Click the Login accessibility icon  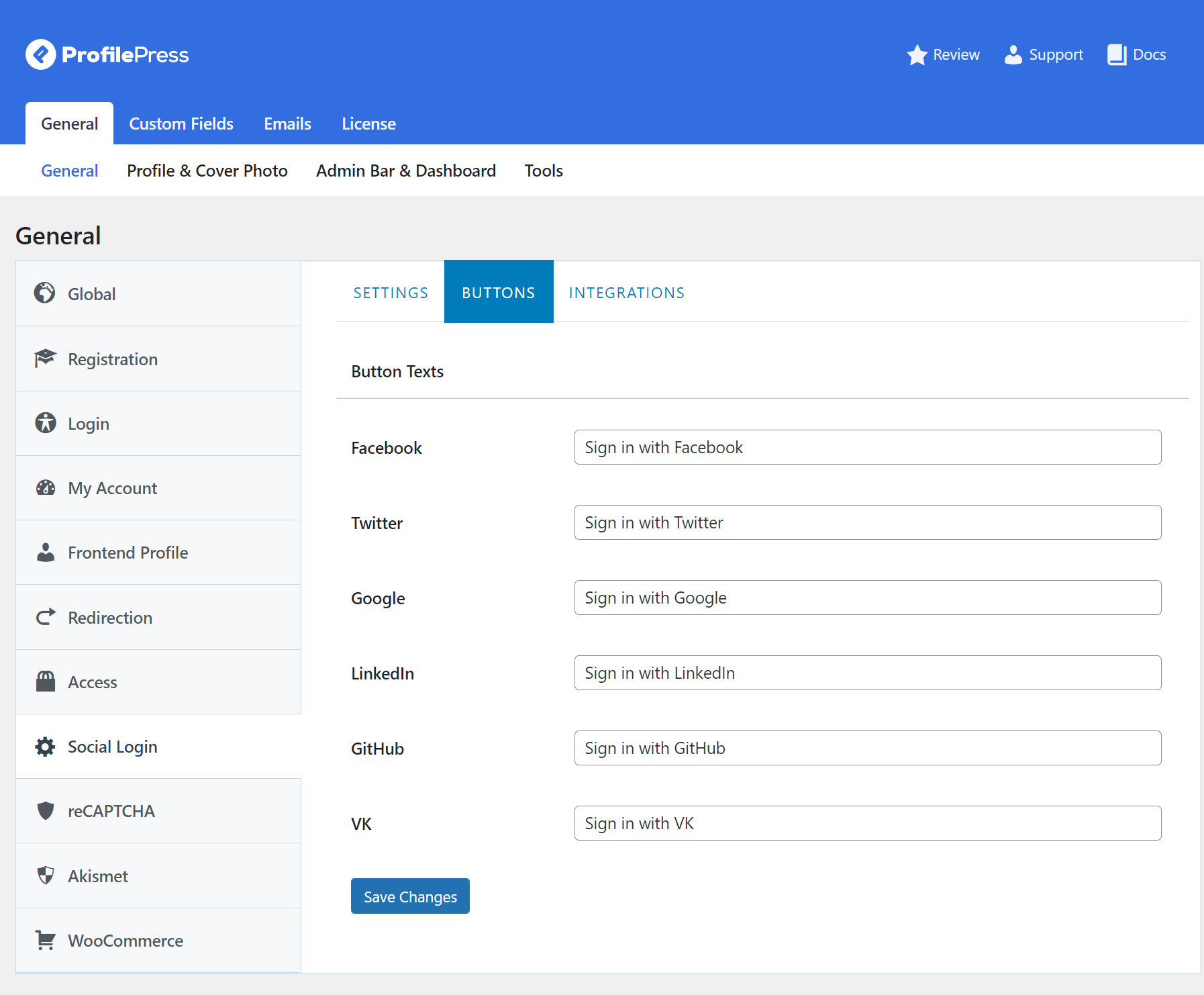pyautogui.click(x=45, y=422)
